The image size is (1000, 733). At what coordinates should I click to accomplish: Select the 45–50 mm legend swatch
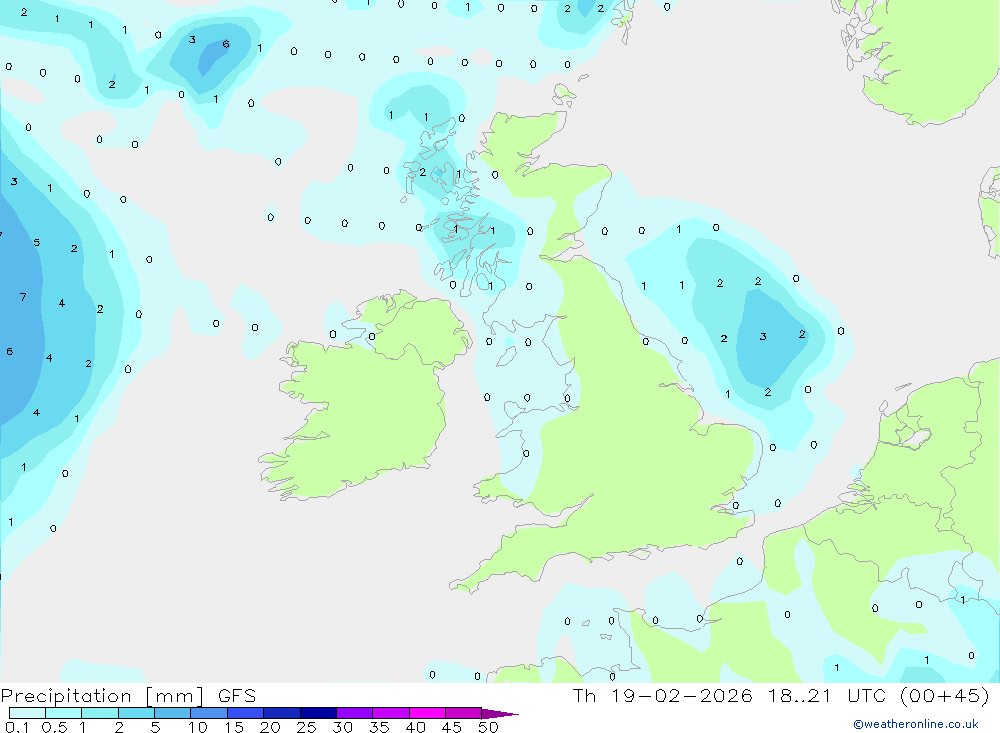click(x=463, y=713)
